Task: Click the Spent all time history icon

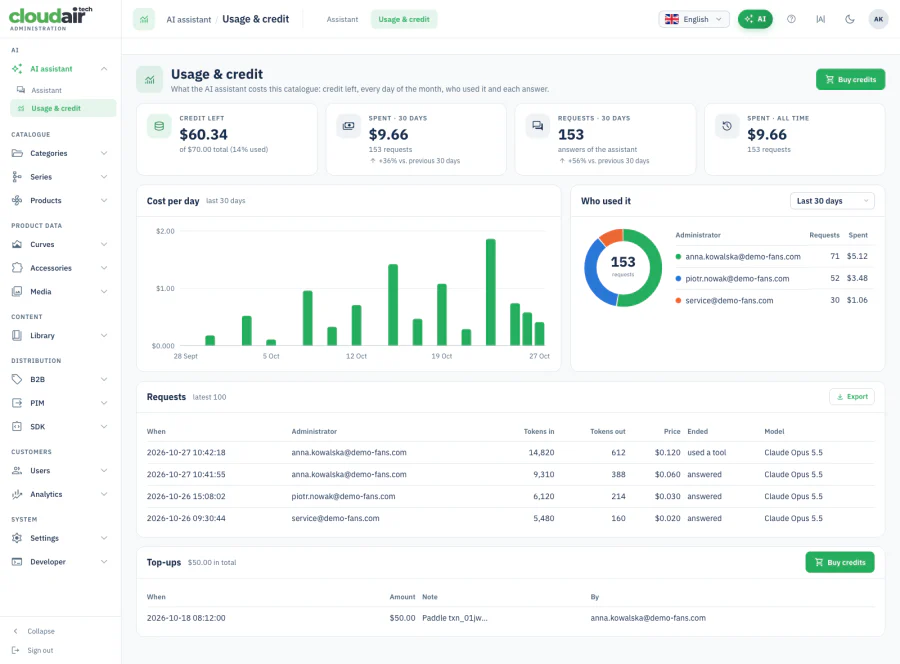Action: pyautogui.click(x=727, y=126)
